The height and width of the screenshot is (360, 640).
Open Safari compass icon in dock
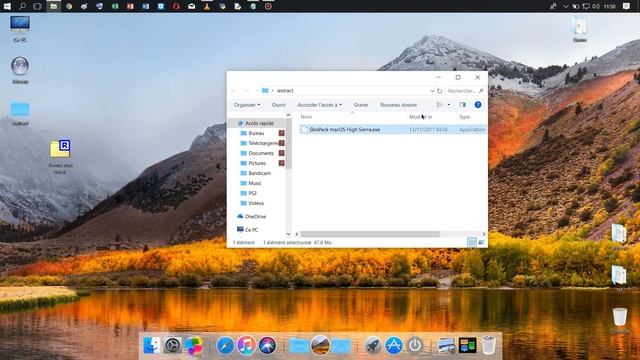(x=225, y=345)
